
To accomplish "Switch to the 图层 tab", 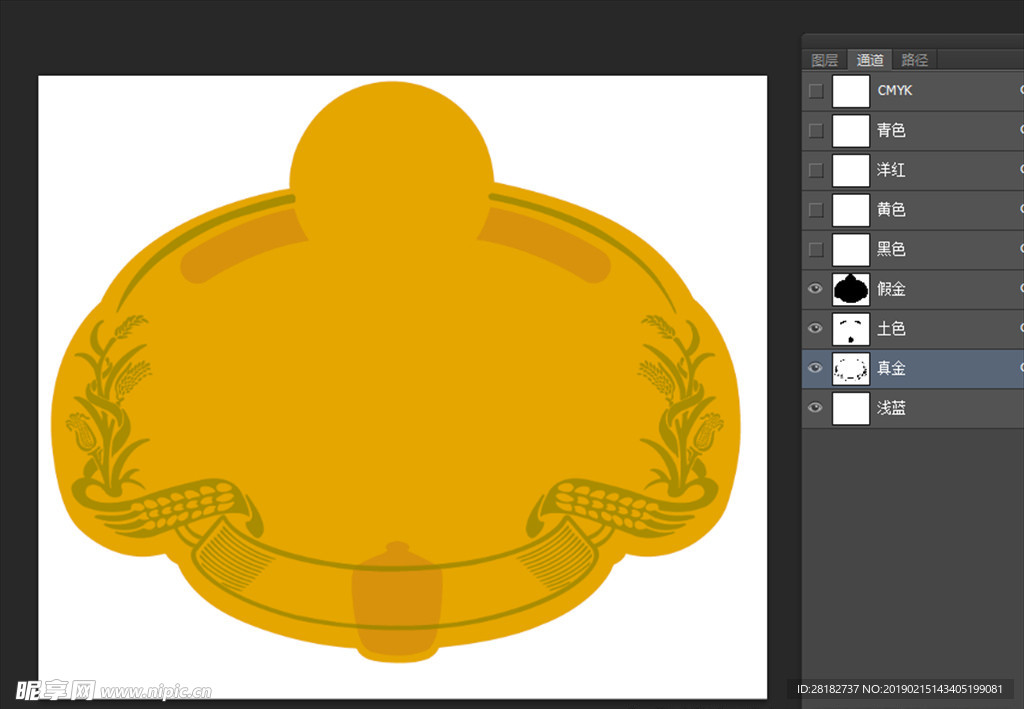I will (x=825, y=60).
